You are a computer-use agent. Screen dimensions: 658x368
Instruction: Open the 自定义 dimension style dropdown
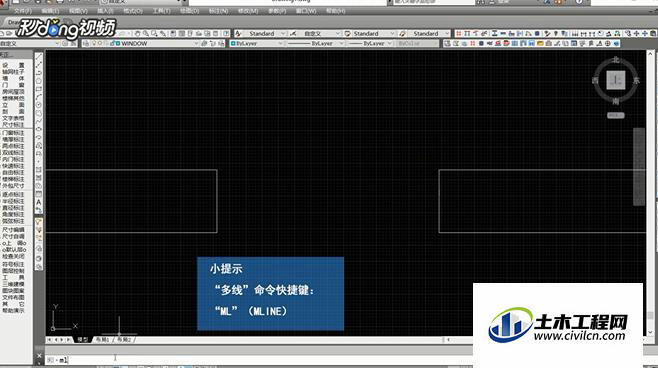click(x=337, y=33)
